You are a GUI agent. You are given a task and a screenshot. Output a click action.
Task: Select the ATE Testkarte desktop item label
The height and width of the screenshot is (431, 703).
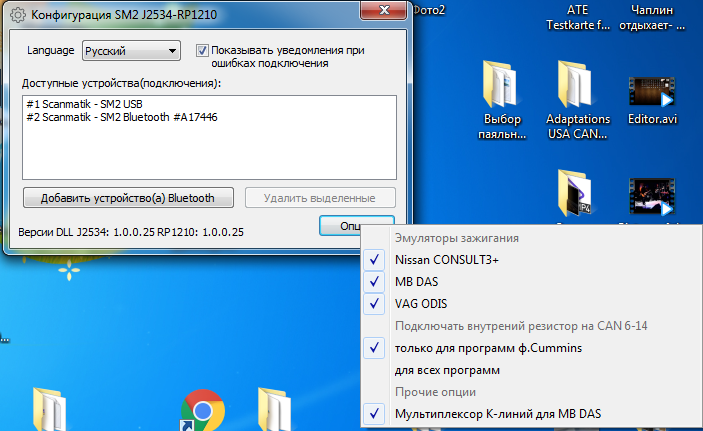point(577,17)
